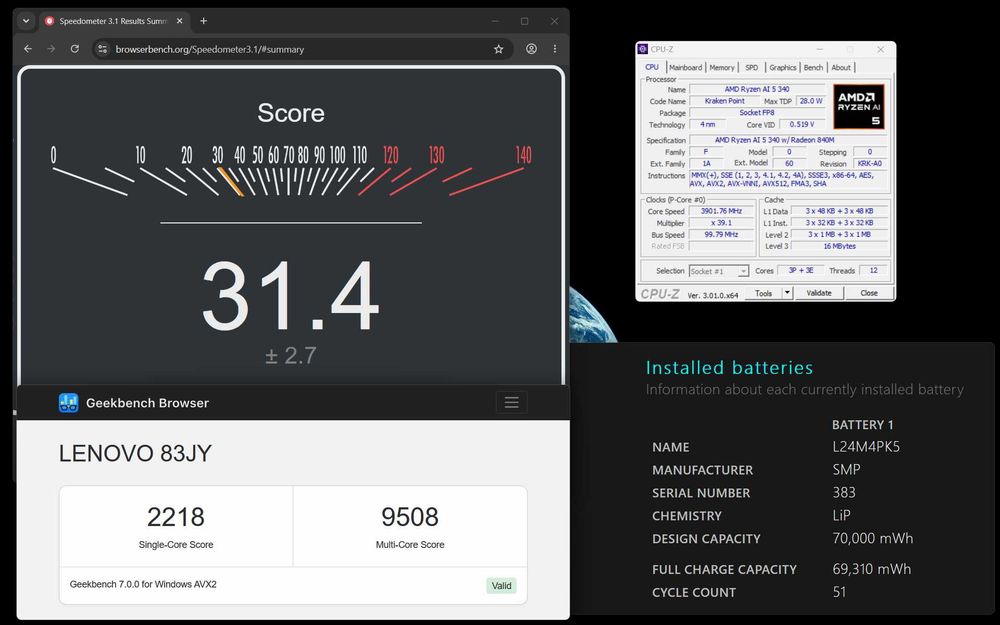Click the browser back arrow

[27, 49]
